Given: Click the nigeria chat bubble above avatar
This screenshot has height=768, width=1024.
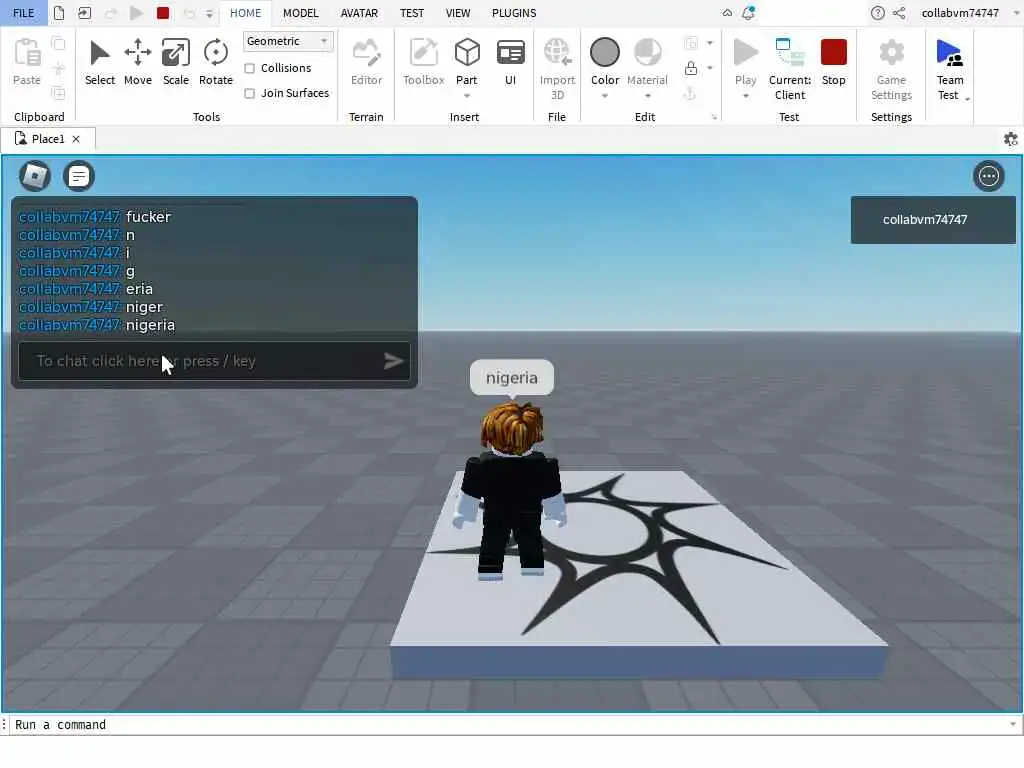Looking at the screenshot, I should pos(512,377).
